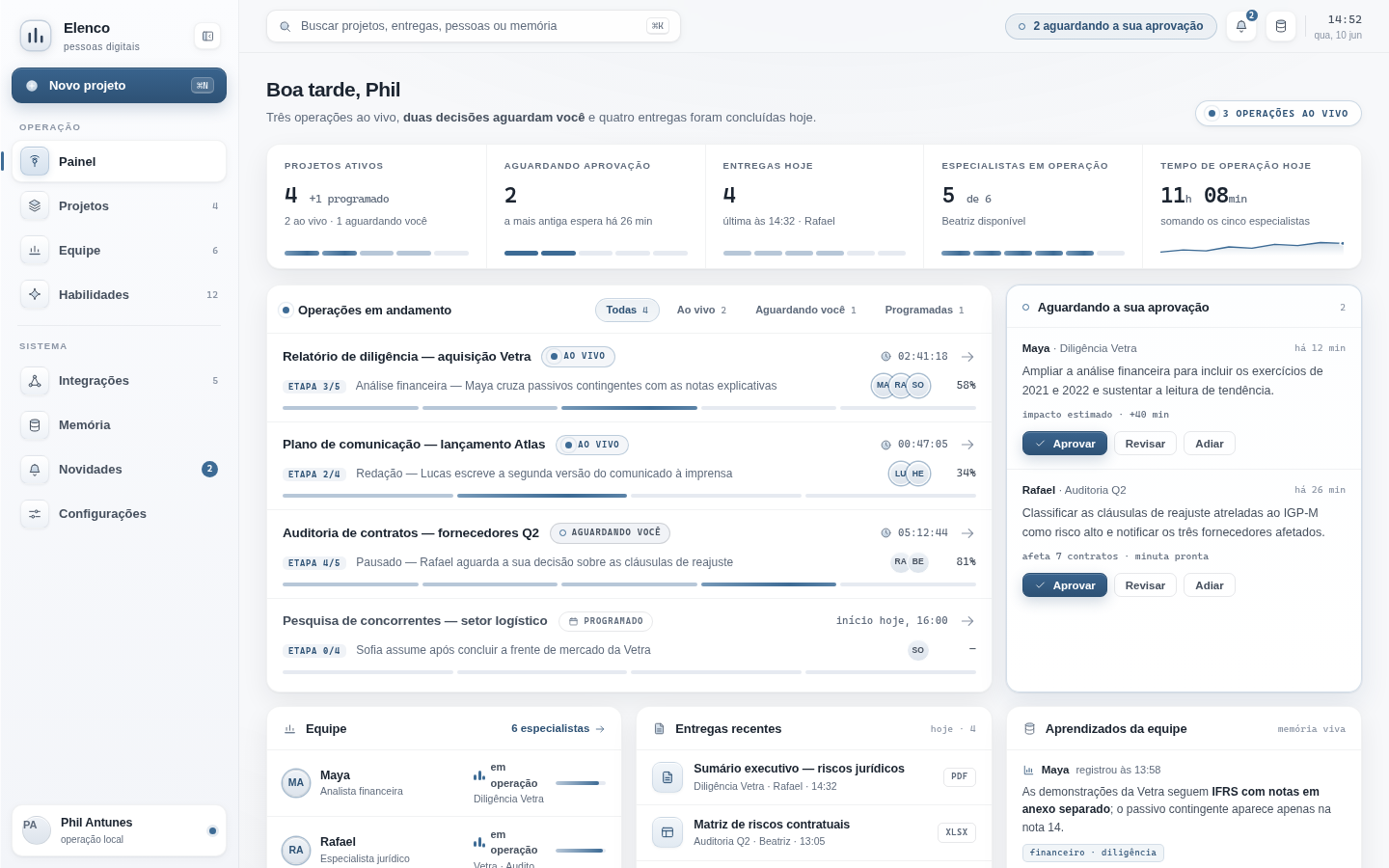This screenshot has width=1389, height=868.
Task: Click the AGUARDANDO VOCÊ badge on Auditoria
Action: coord(611,533)
